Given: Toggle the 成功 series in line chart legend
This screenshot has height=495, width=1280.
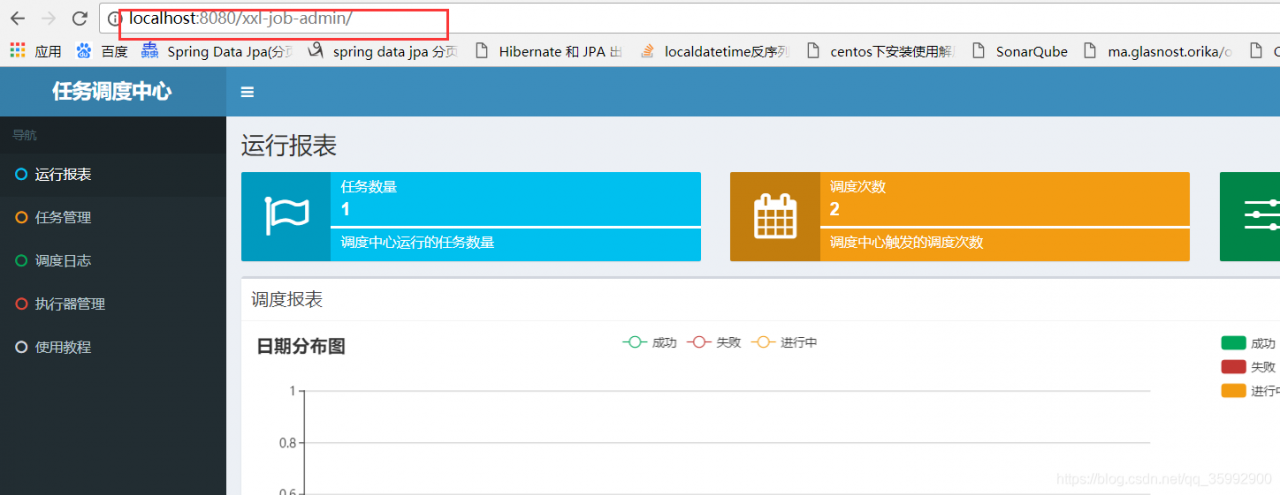Looking at the screenshot, I should coord(649,342).
